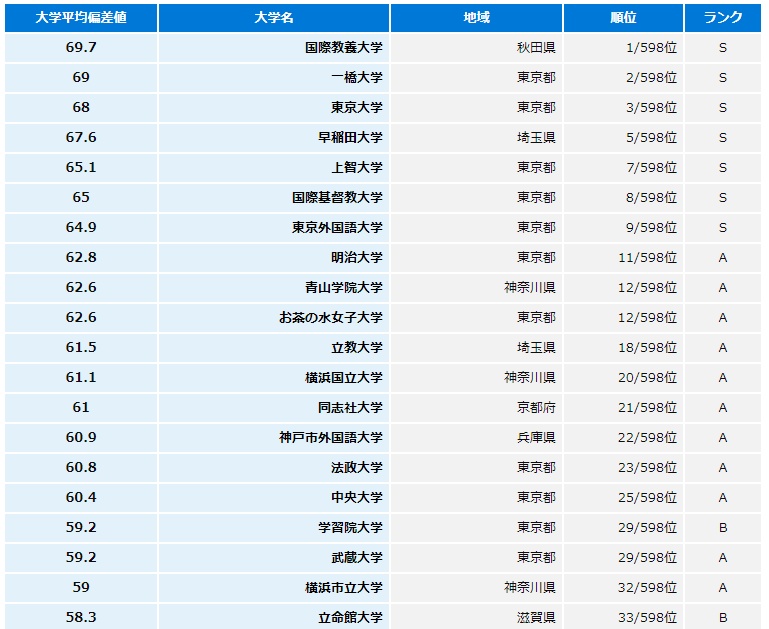This screenshot has height=629, width=769.
Task: Click the 65.1 deviation value
Action: click(81, 168)
